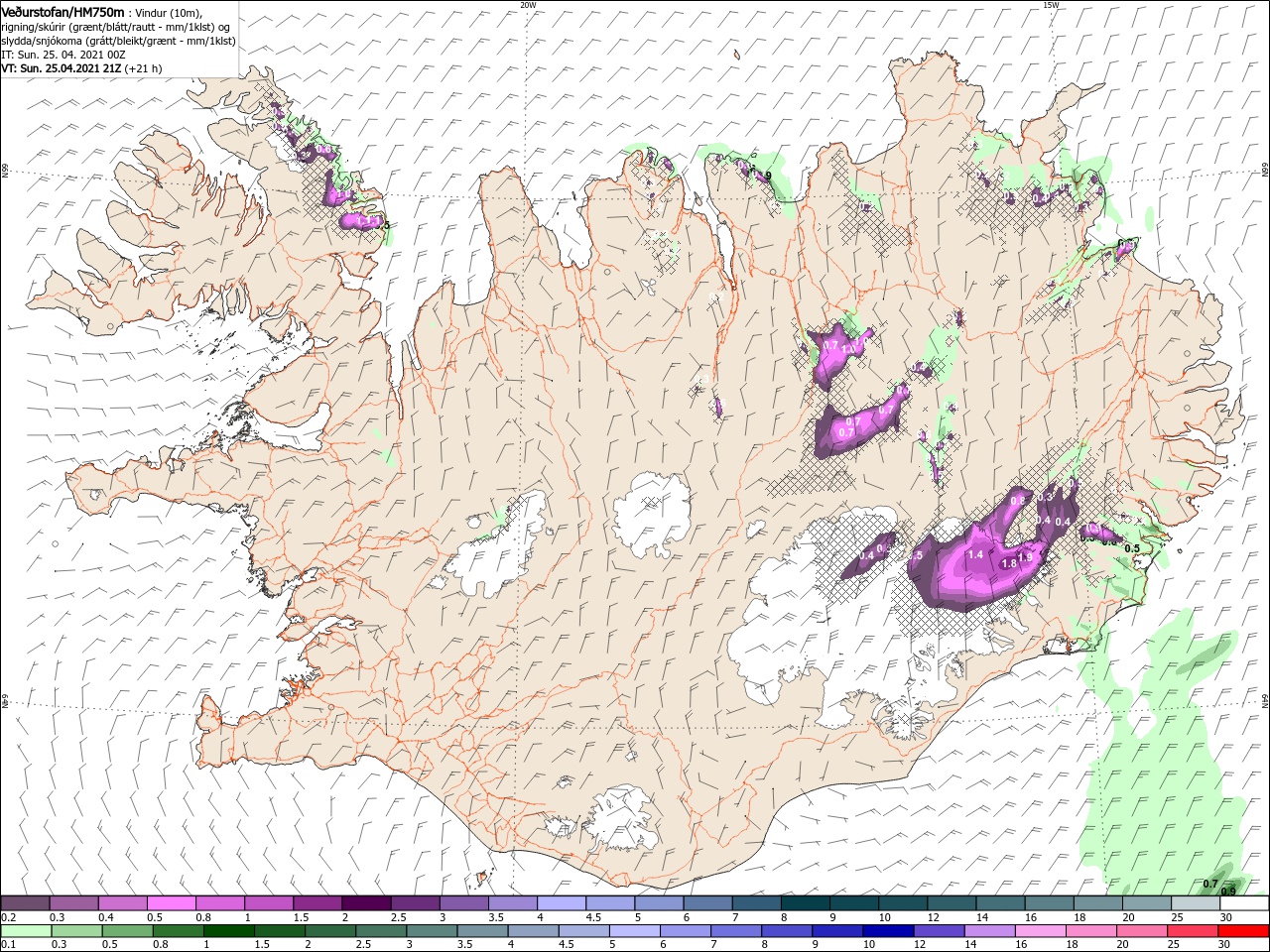Viewport: 1270px width, 952px height.
Task: Click the Veðurstofan/HM750m title text
Action: pos(63,12)
